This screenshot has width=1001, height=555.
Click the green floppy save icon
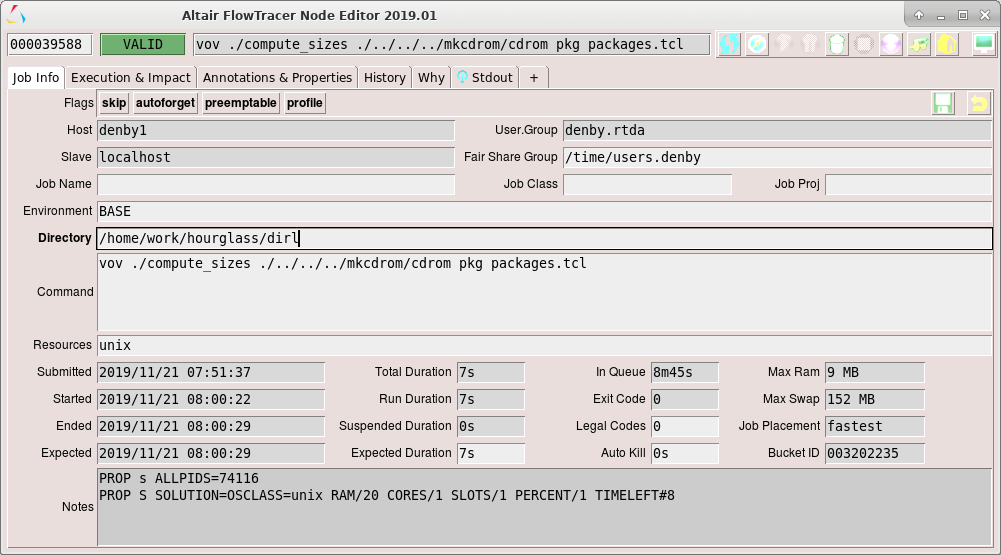[x=943, y=103]
